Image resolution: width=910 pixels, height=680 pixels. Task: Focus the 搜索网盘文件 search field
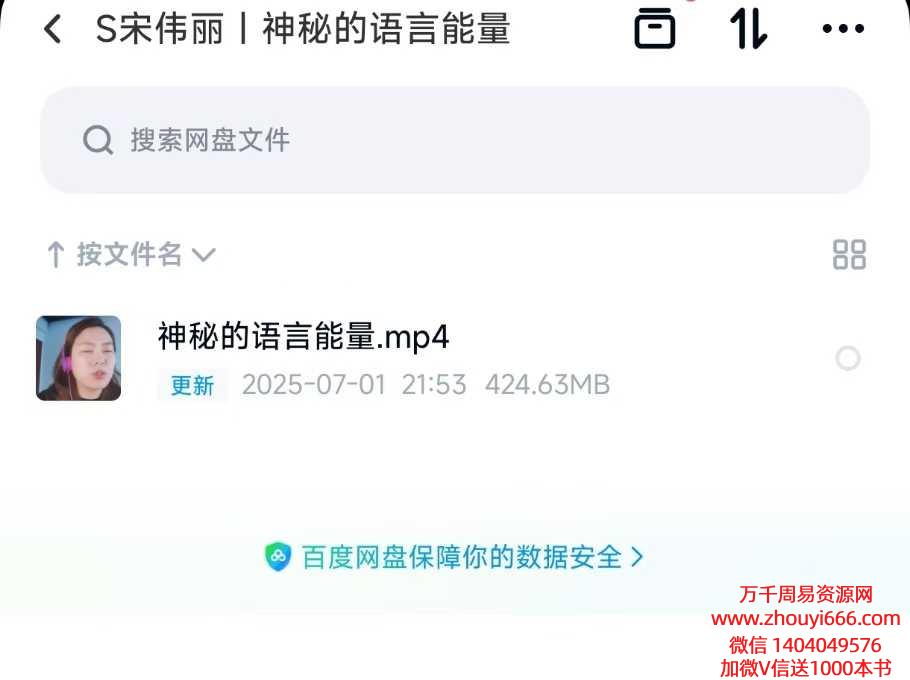click(454, 140)
